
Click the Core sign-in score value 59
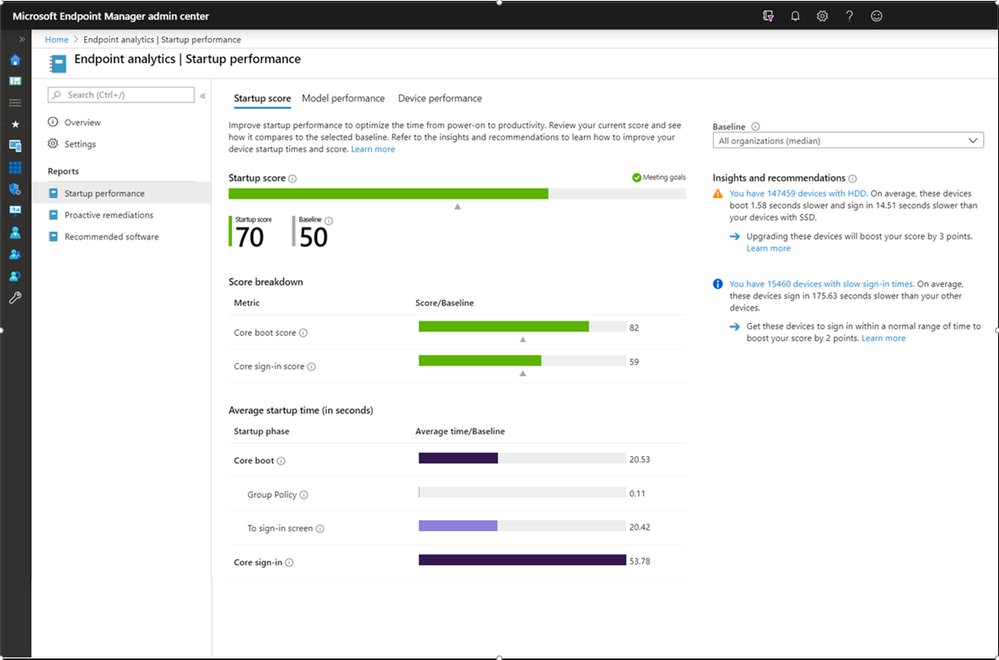coord(634,362)
